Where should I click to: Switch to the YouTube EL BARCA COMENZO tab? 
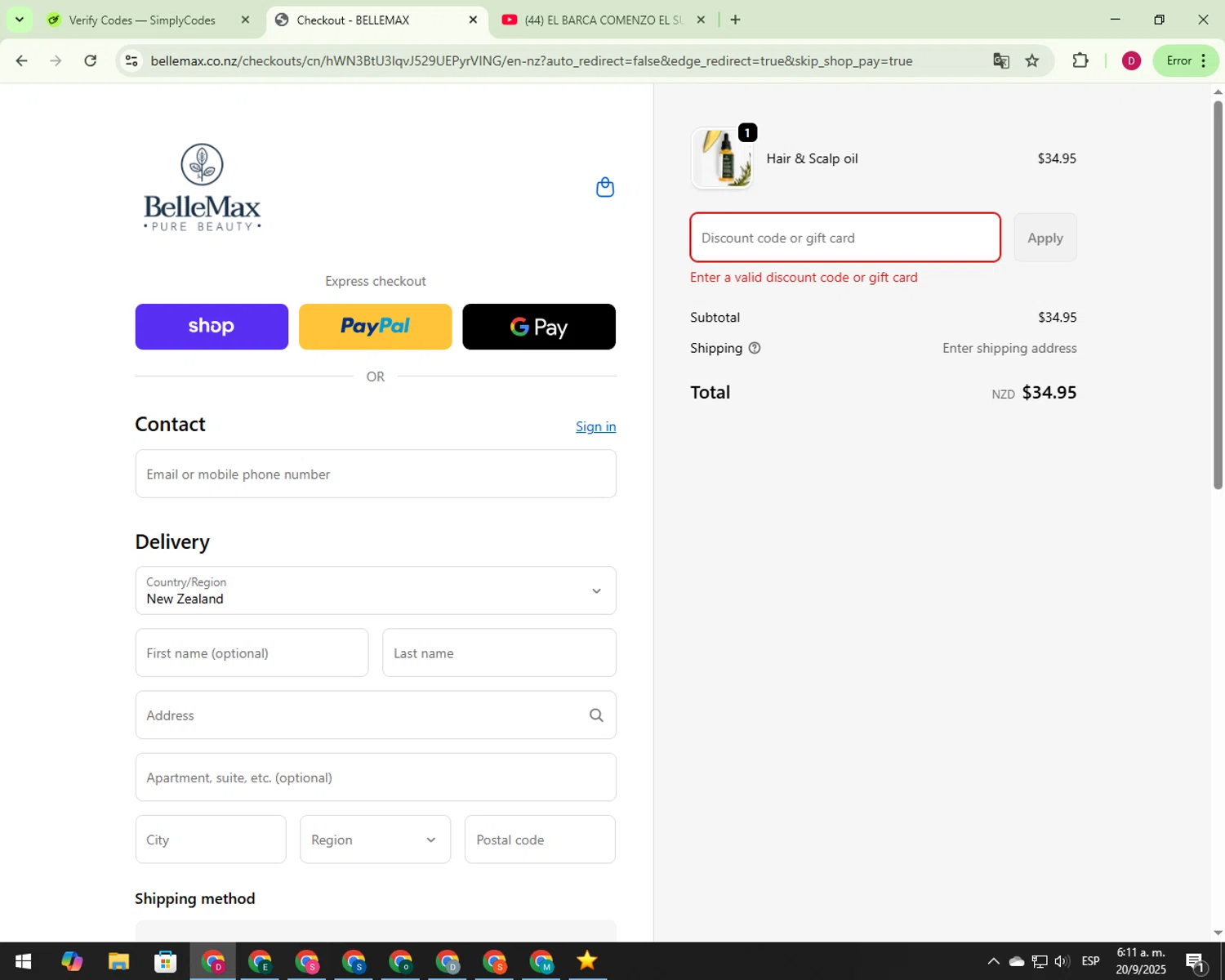[x=604, y=20]
